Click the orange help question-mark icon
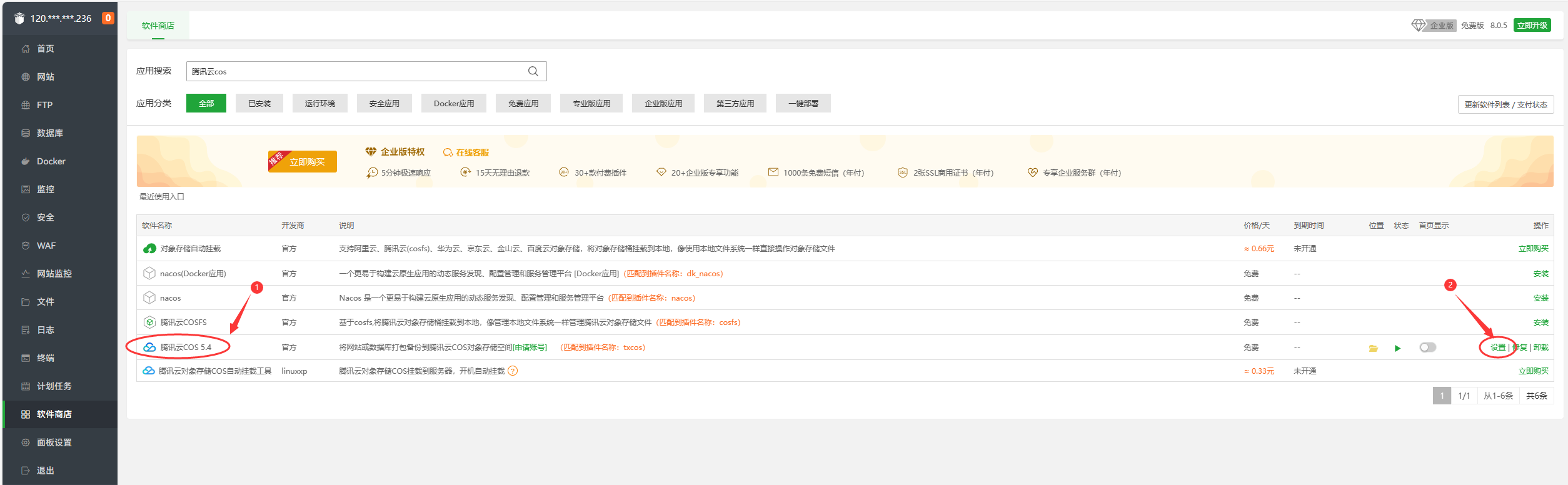The width and height of the screenshot is (1568, 485). [x=513, y=371]
